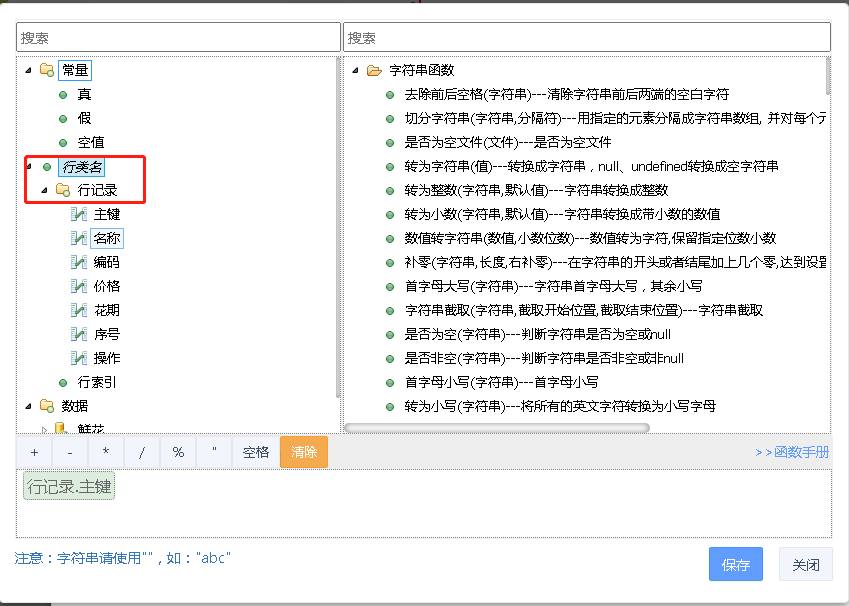Collapse the 常量 tree node
Viewport: 849px width, 606px height.
tap(28, 70)
